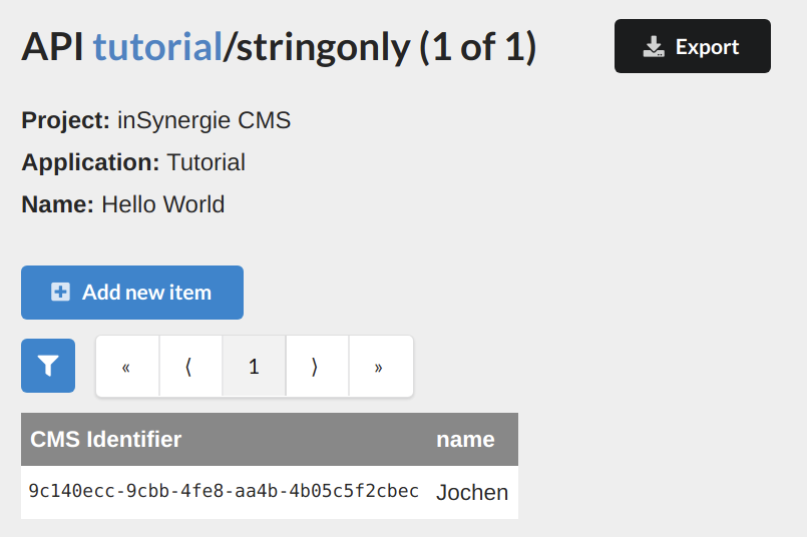Image resolution: width=807 pixels, height=537 pixels.
Task: Click the Application Tutorial value text
Action: pos(206,162)
